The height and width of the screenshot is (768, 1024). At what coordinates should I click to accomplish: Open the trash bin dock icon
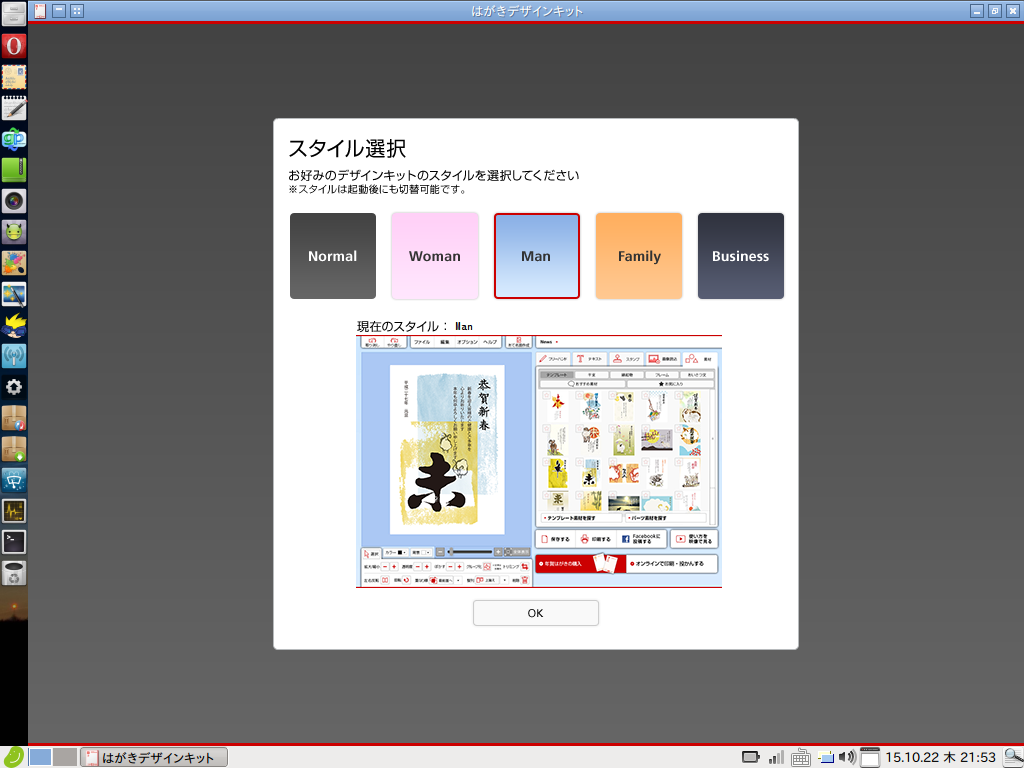(x=14, y=573)
